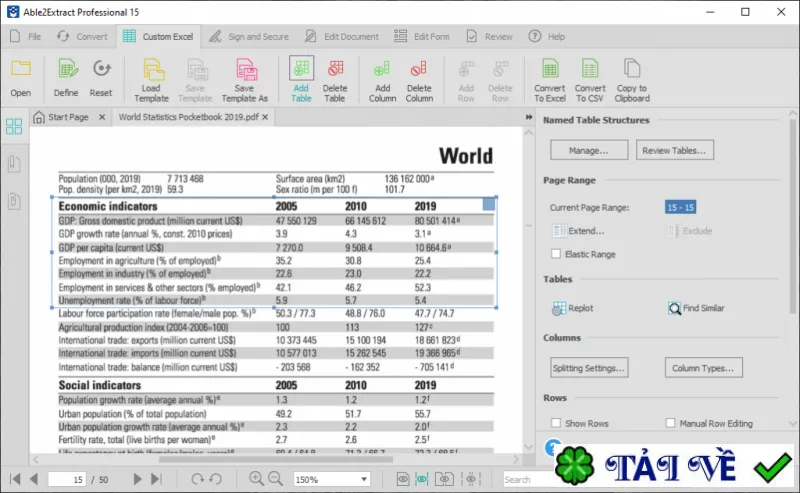Open the bookmarks panel in sidebar
Screen dimensions: 800x493
click(x=14, y=164)
